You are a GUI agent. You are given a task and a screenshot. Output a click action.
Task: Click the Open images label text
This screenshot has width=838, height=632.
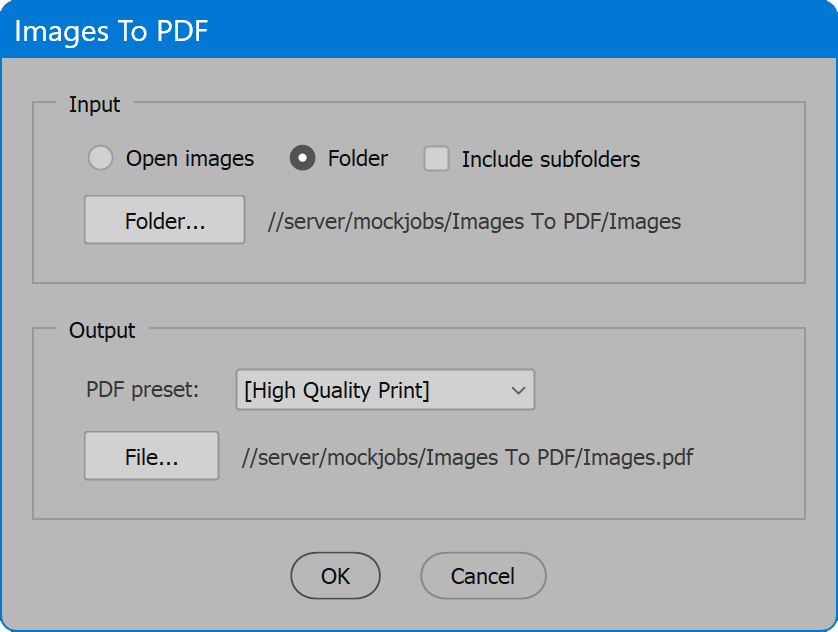pos(190,159)
